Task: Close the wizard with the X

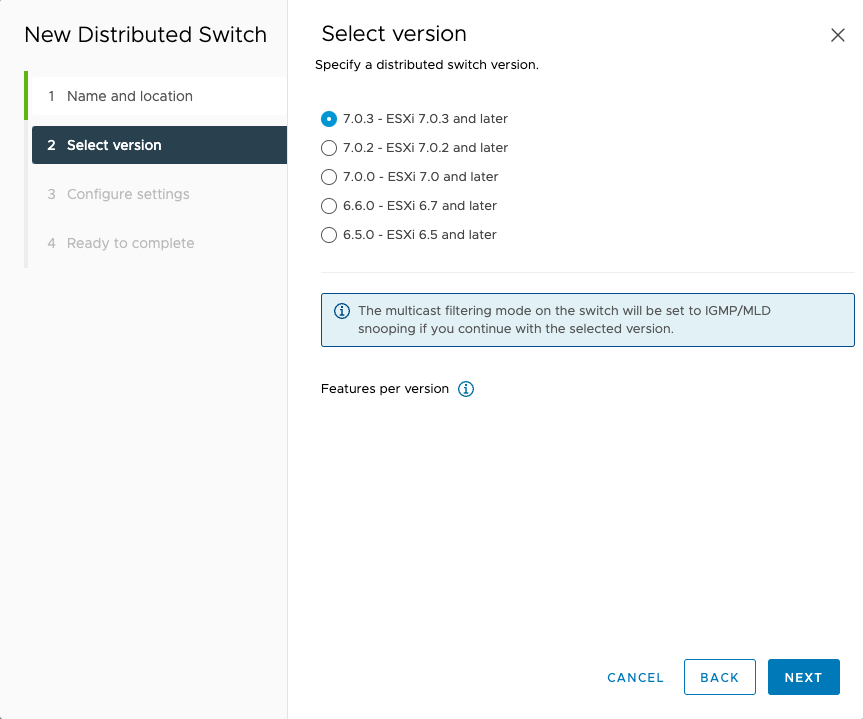Action: (x=838, y=34)
